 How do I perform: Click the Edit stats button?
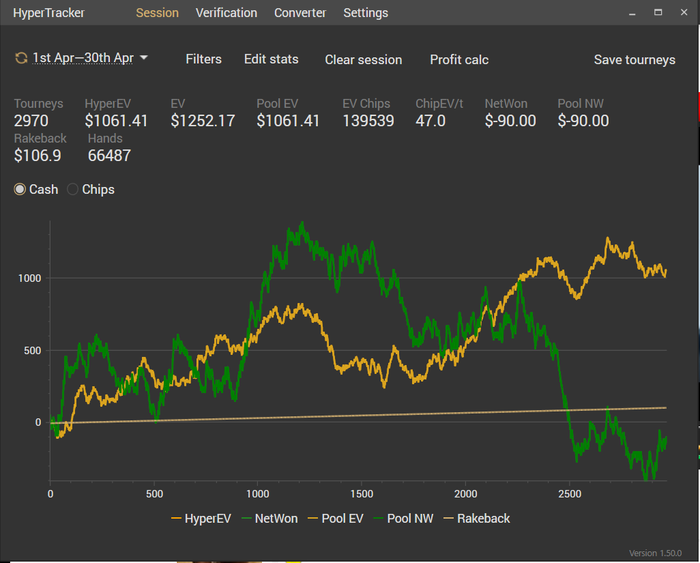pos(271,59)
